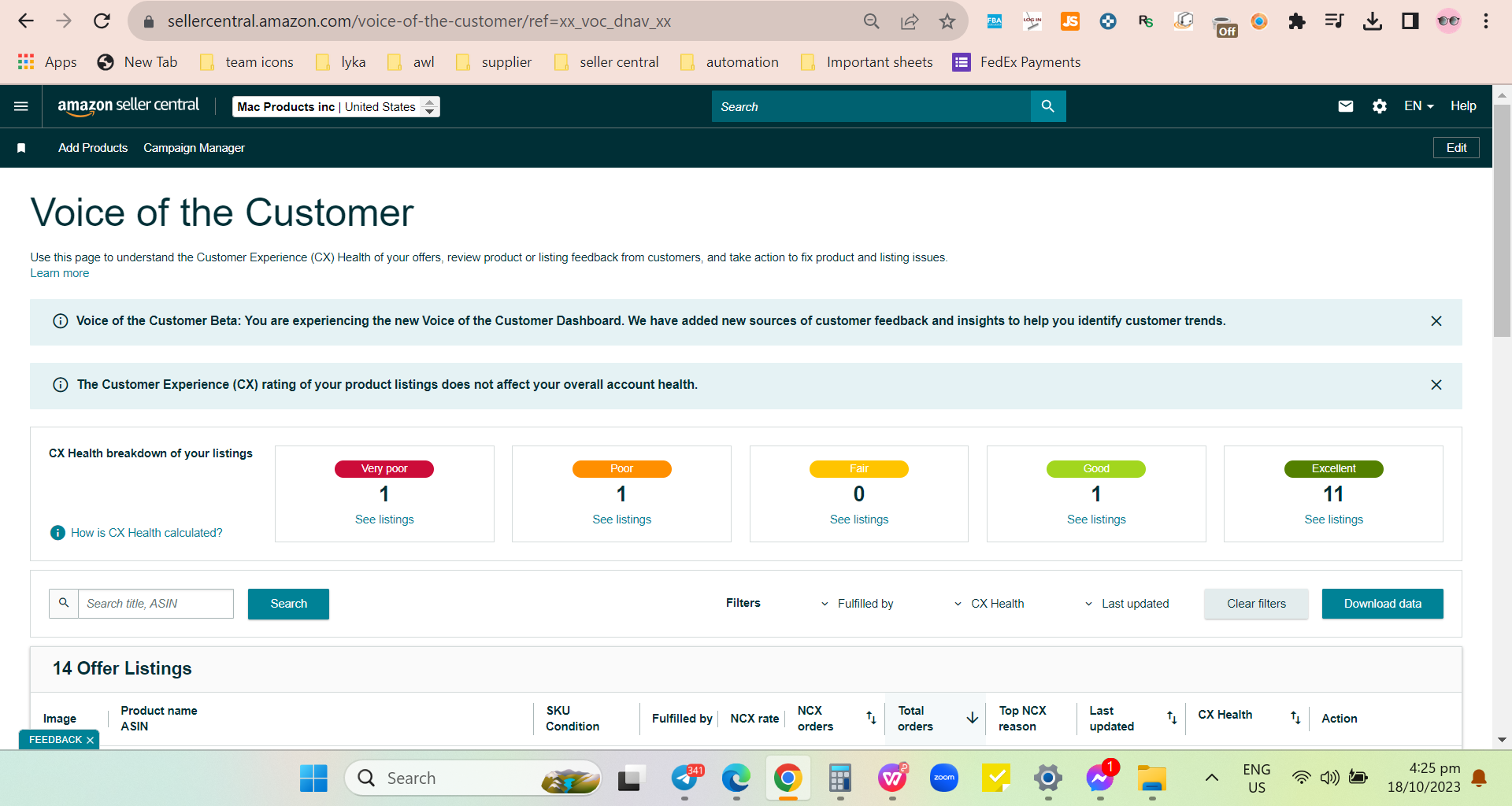Open the Campaign Manager menu item

(x=194, y=148)
